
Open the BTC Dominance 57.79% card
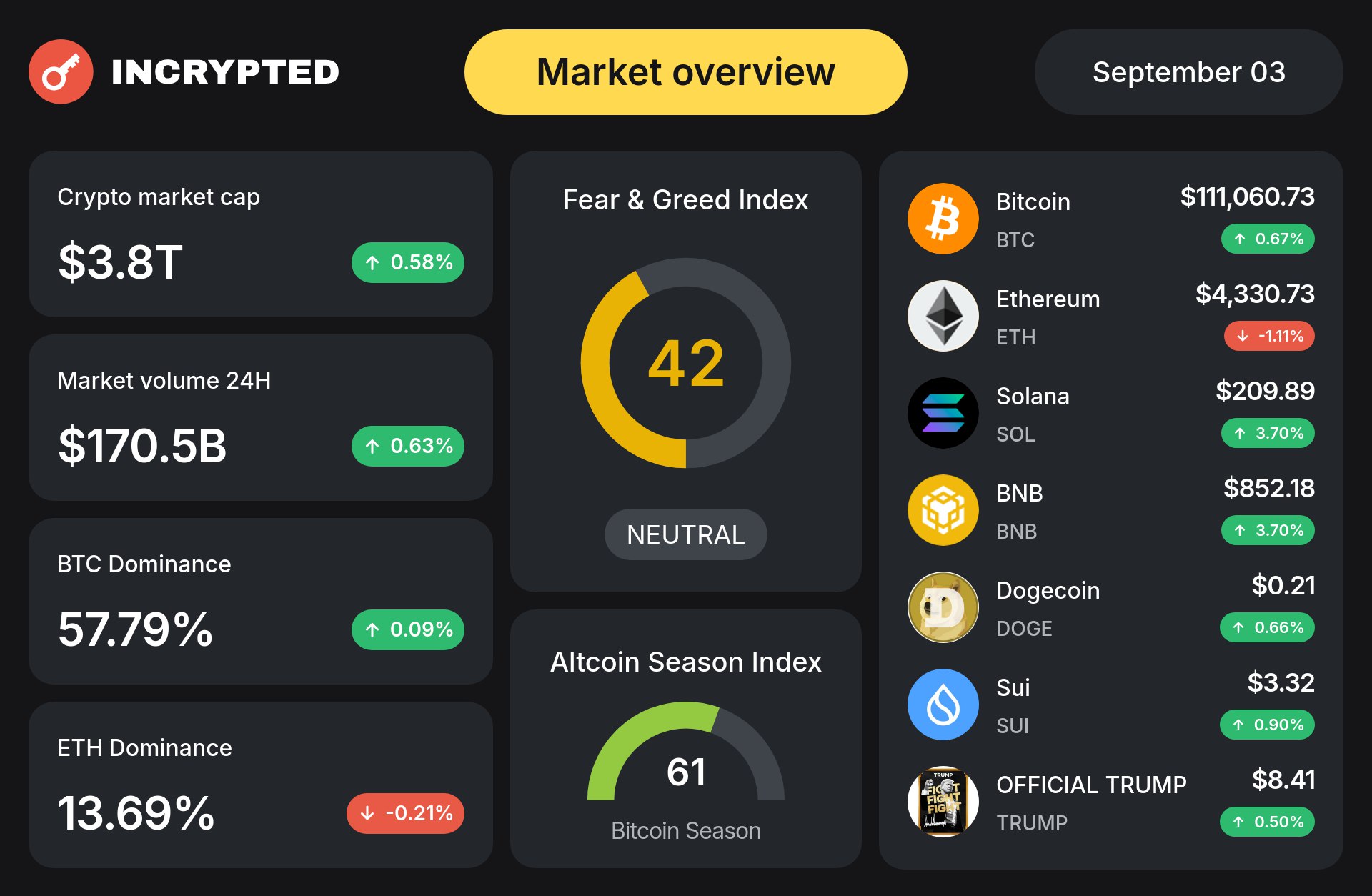pyautogui.click(x=261, y=602)
